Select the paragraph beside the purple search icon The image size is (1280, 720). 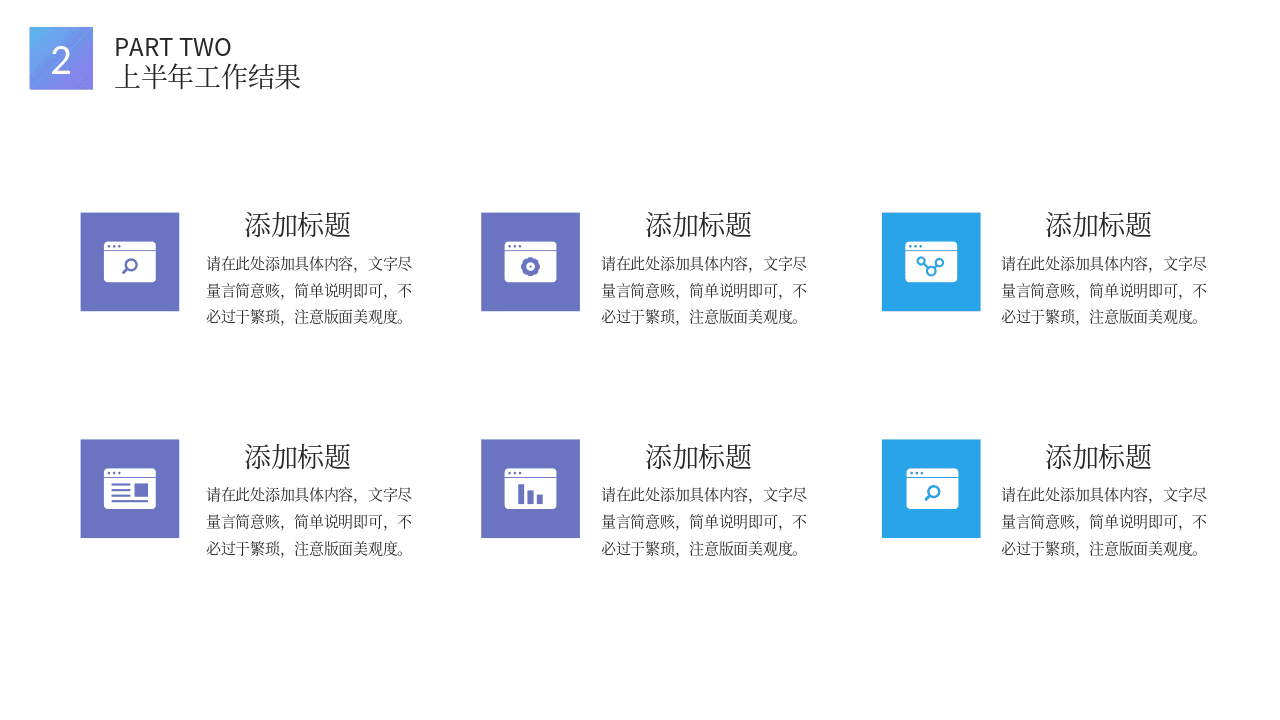coord(310,290)
